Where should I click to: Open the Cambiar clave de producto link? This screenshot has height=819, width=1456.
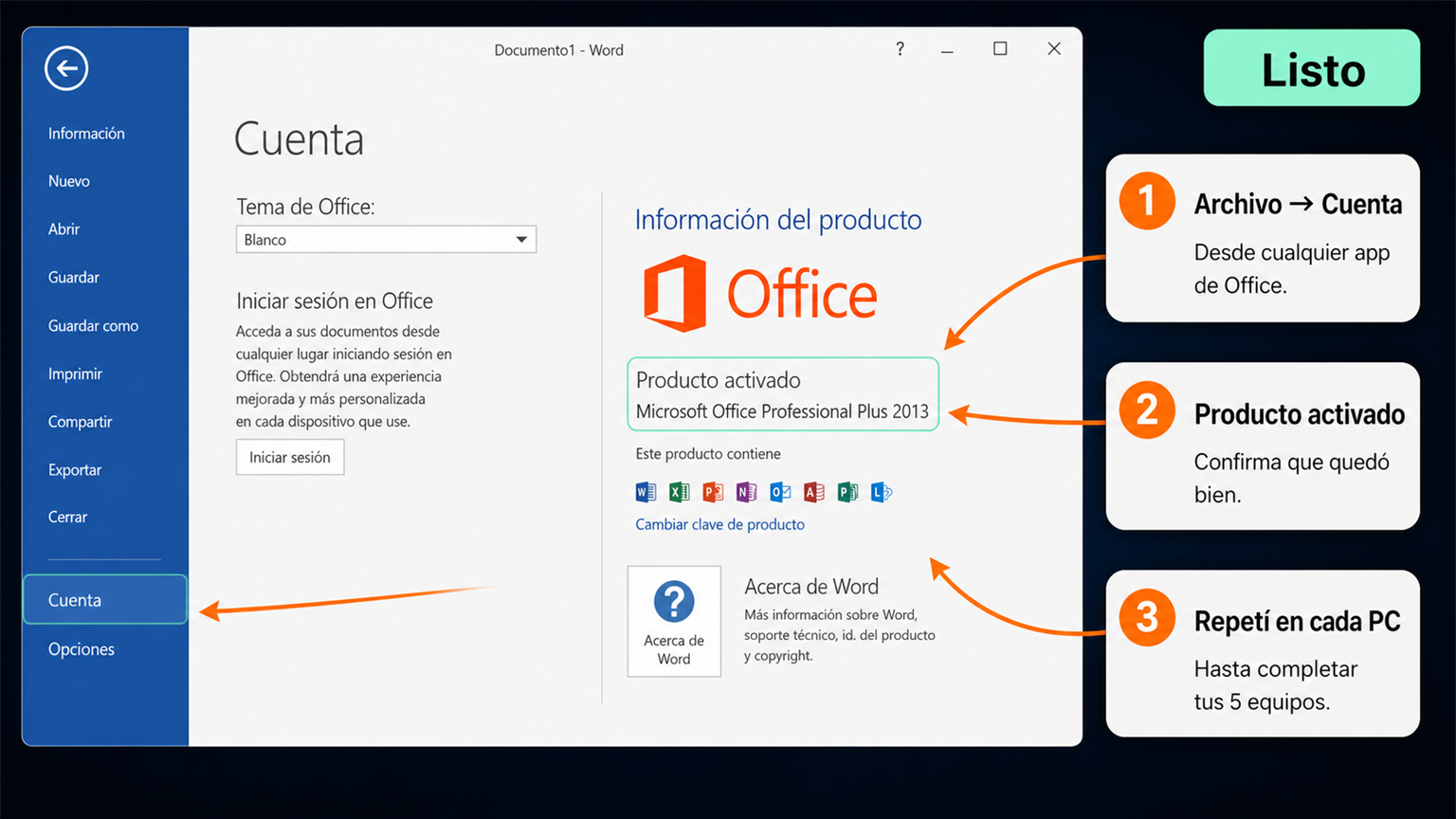(719, 524)
